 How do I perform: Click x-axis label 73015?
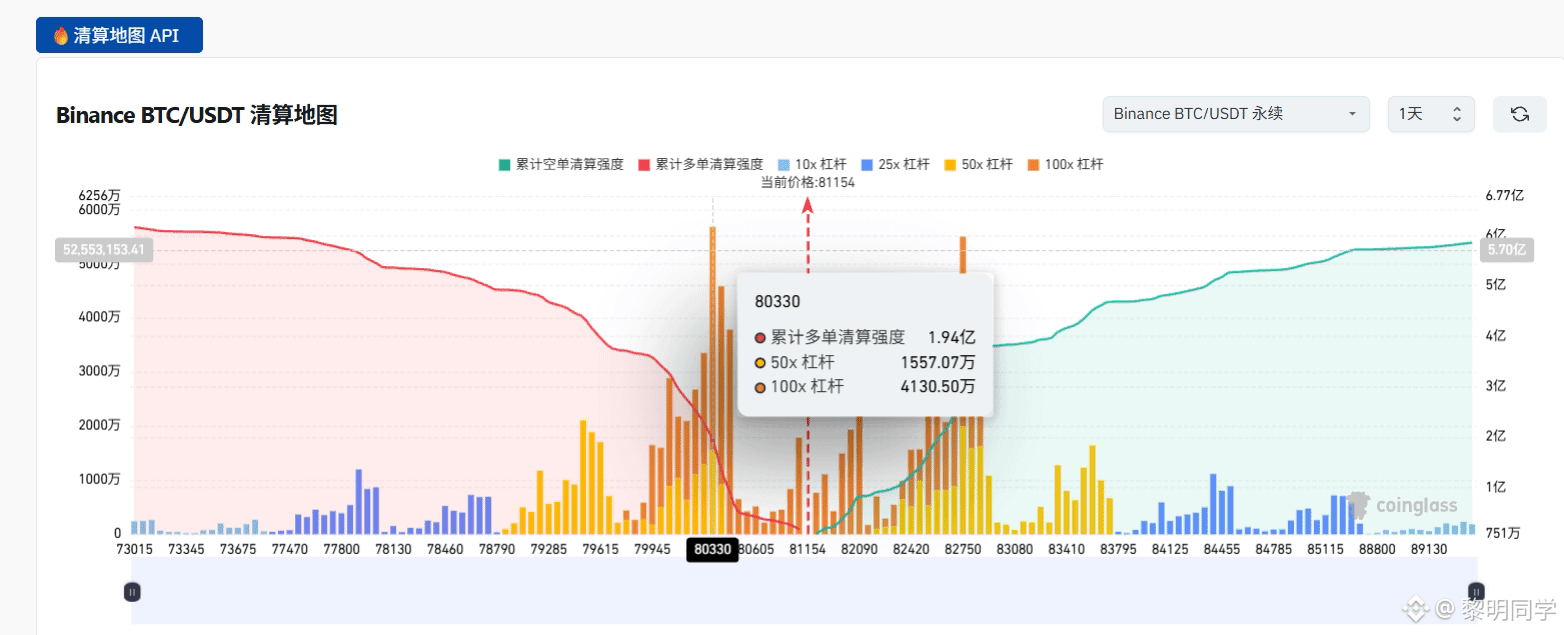coord(134,549)
